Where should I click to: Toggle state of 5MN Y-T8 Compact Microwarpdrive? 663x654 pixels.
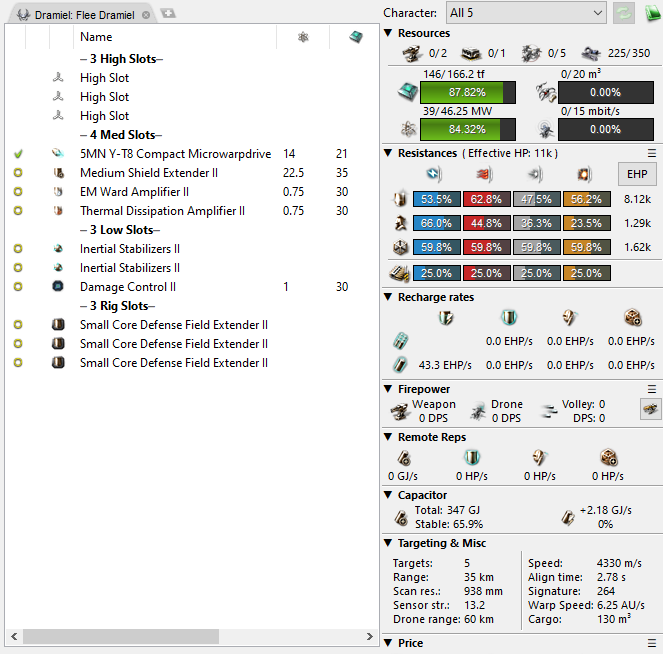pyautogui.click(x=18, y=154)
